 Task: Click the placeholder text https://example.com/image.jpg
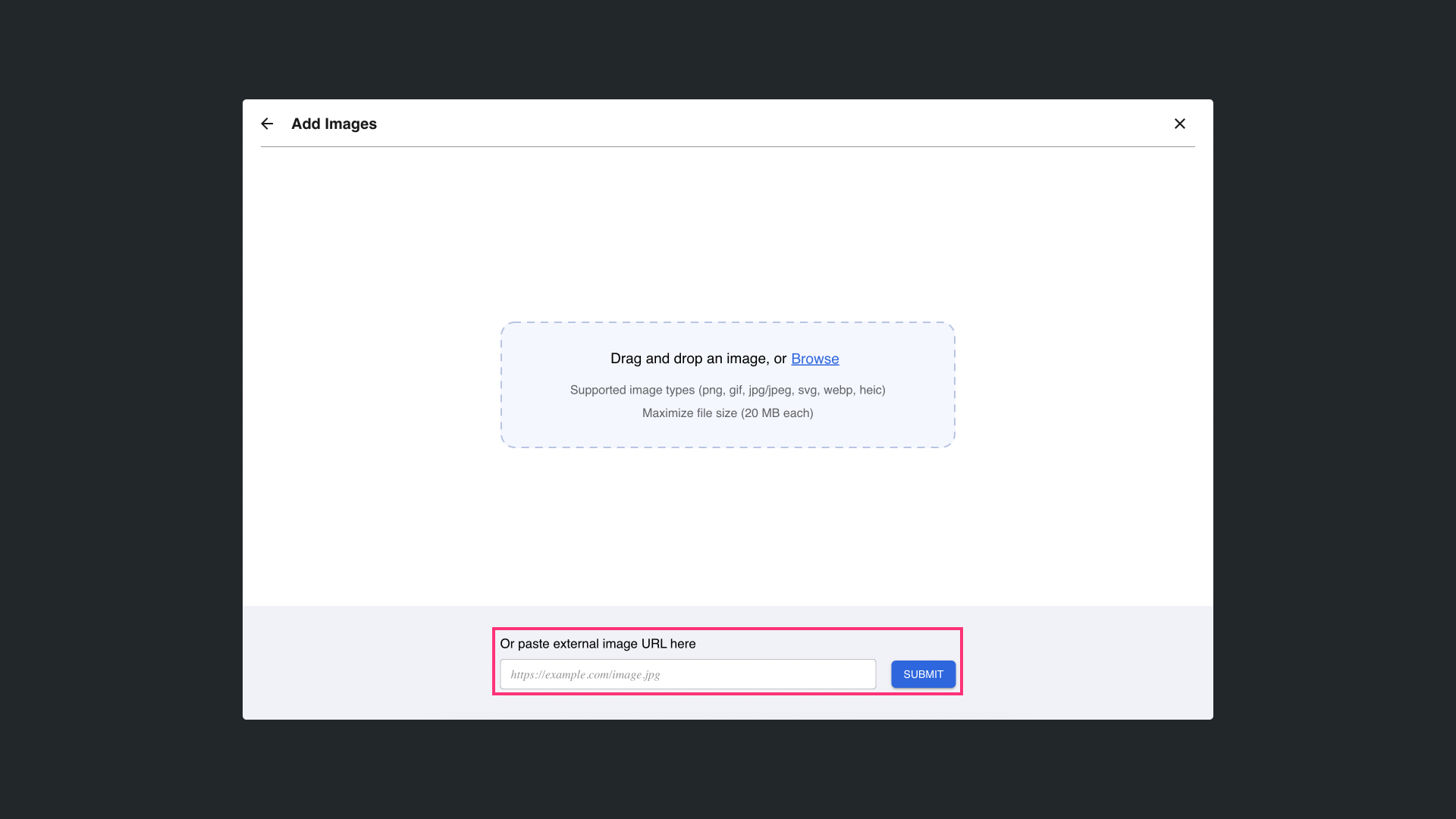pos(585,674)
